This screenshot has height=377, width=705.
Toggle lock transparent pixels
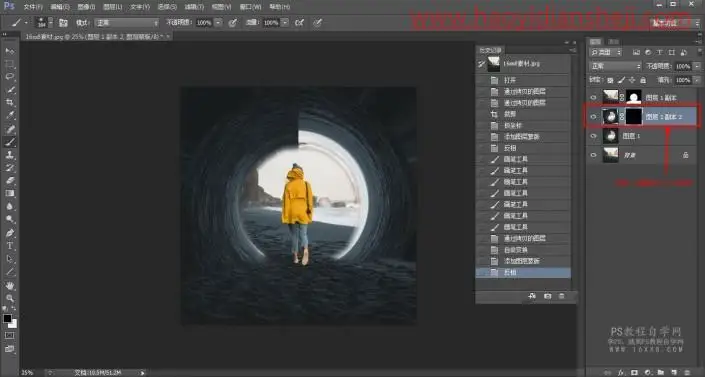(x=610, y=80)
